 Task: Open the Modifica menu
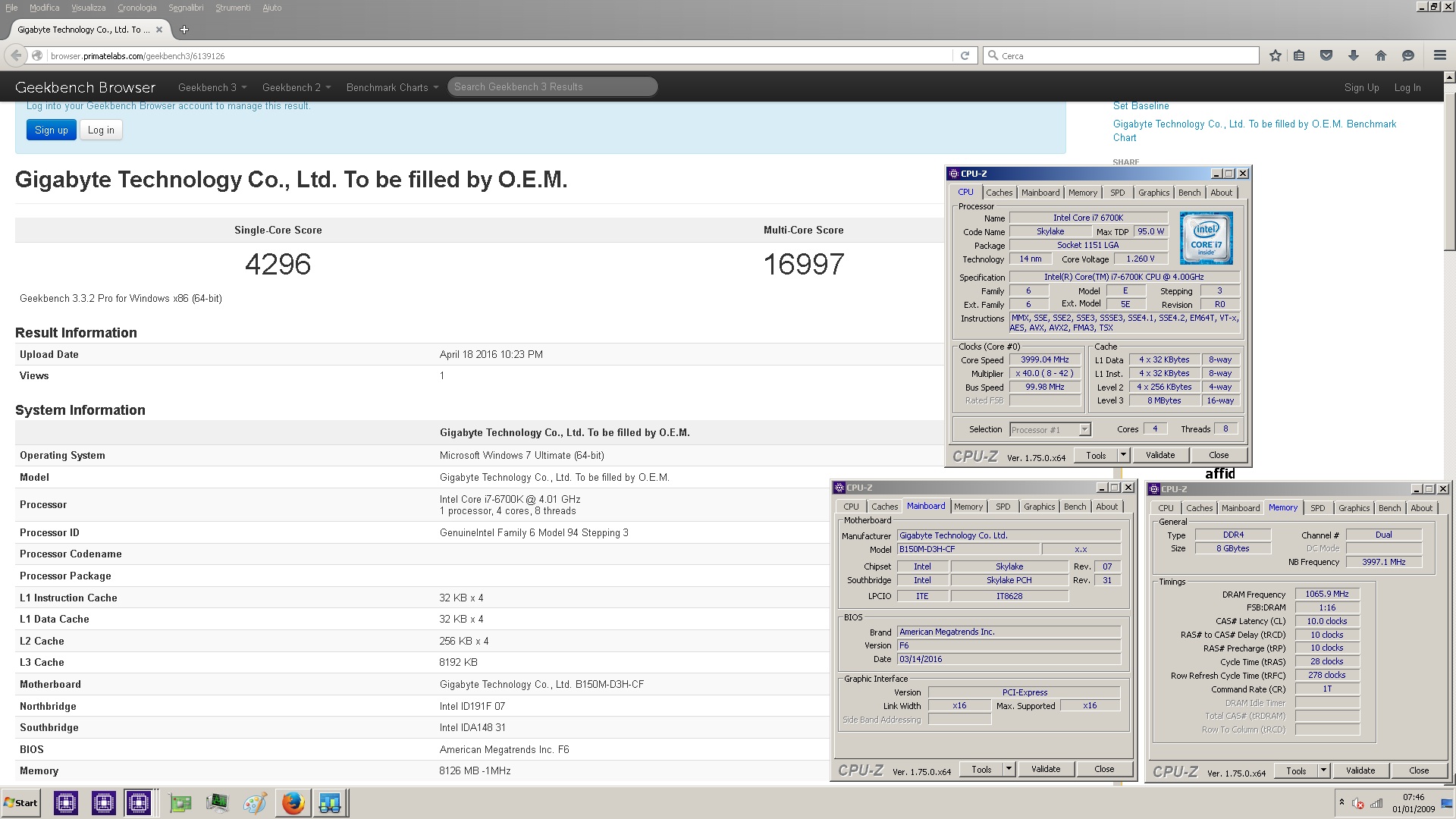point(44,8)
